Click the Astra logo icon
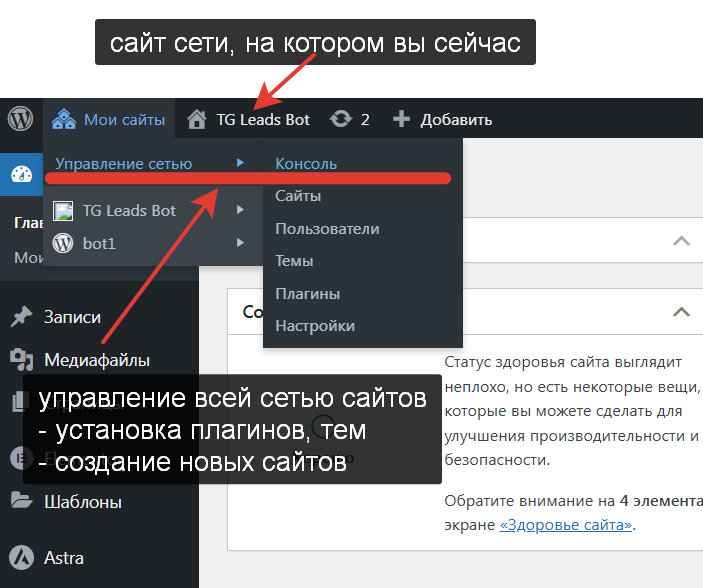 (x=22, y=558)
